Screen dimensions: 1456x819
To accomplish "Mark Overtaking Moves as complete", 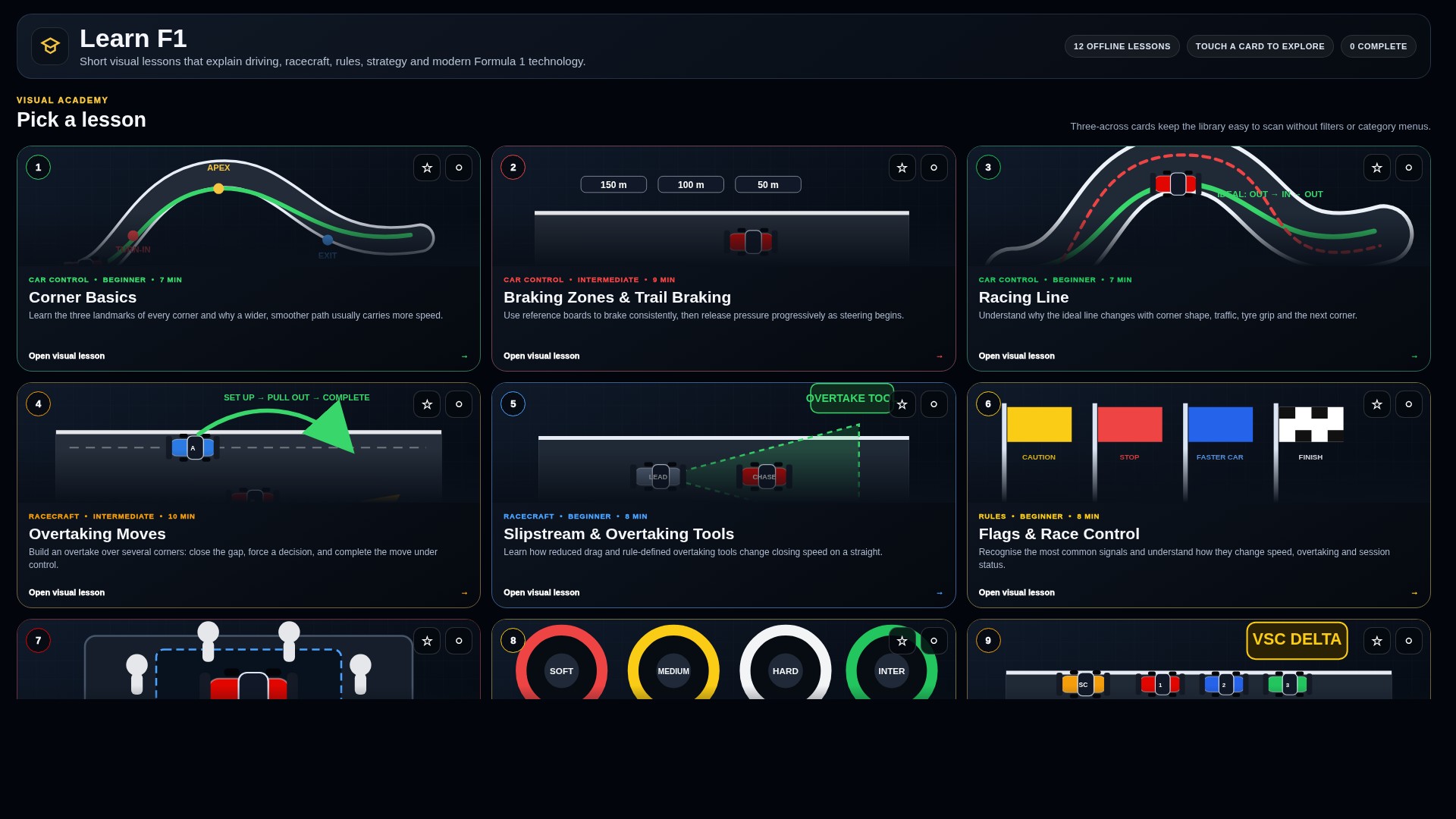I will 459,404.
